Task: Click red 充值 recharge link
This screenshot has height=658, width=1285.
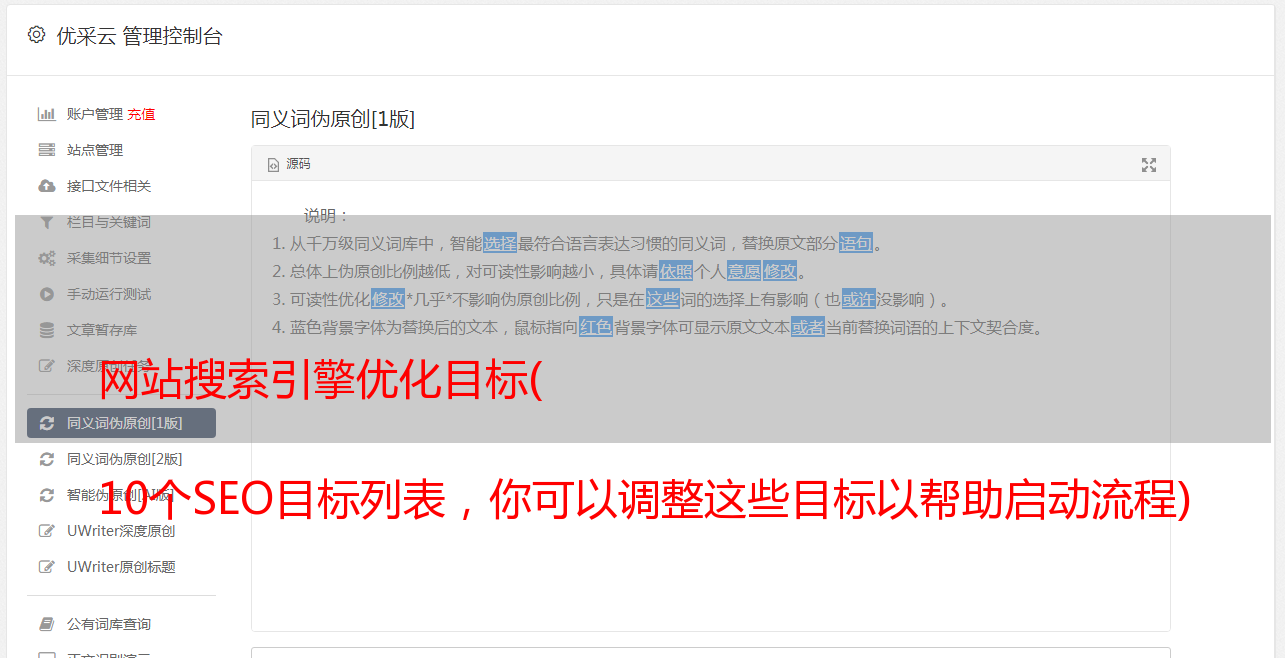Action: click(141, 114)
